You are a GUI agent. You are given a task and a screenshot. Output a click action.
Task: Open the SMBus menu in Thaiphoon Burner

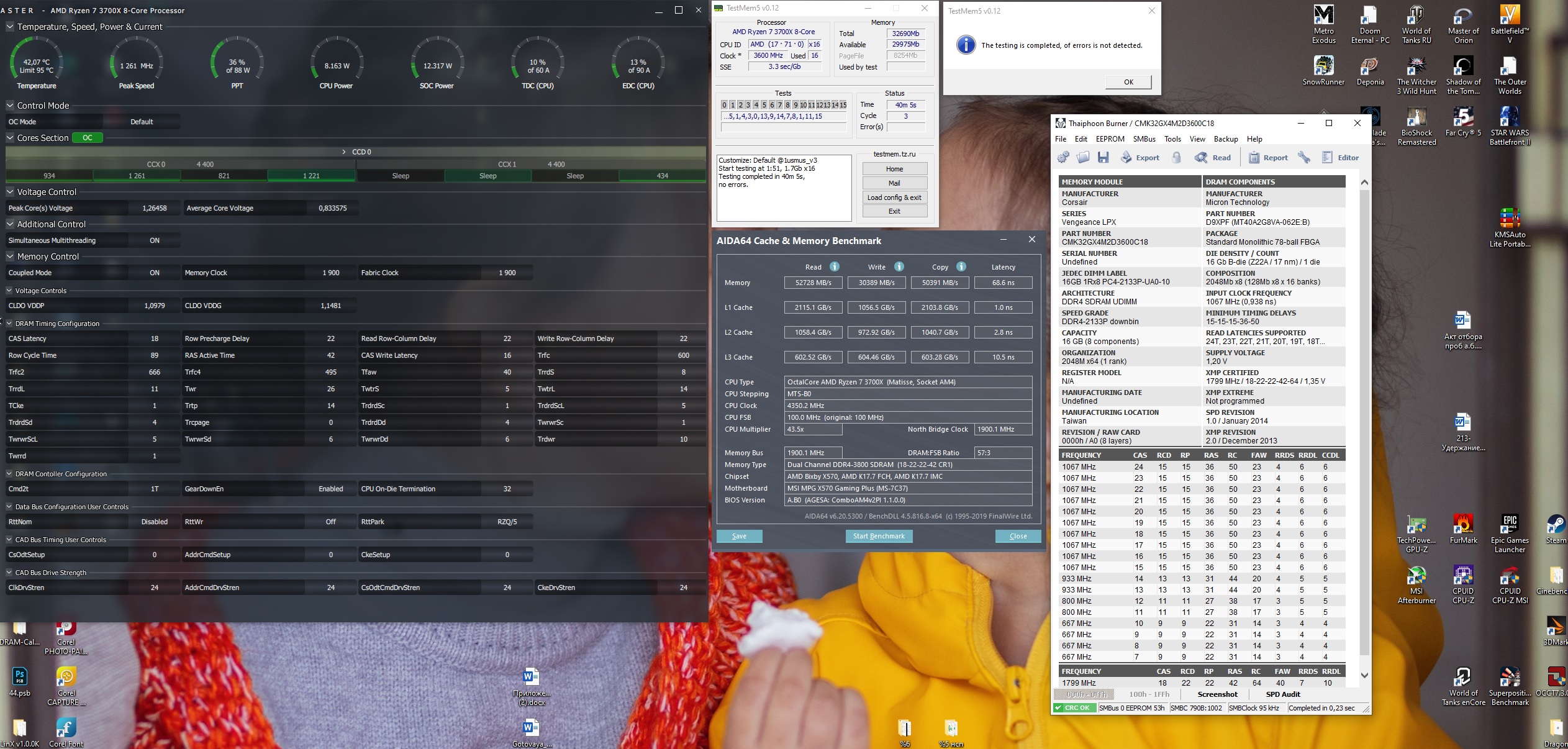coord(1144,139)
